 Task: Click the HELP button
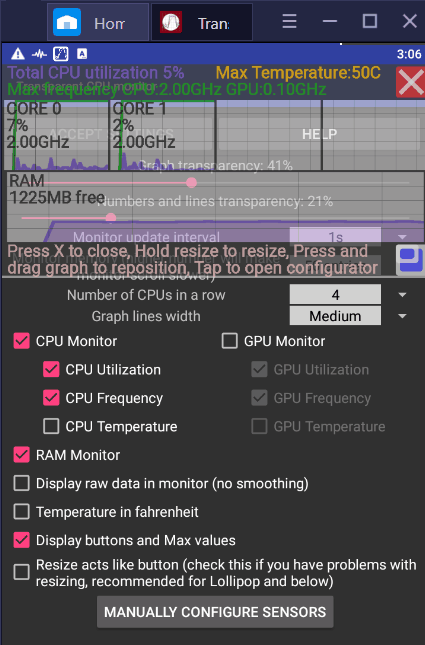coord(320,134)
